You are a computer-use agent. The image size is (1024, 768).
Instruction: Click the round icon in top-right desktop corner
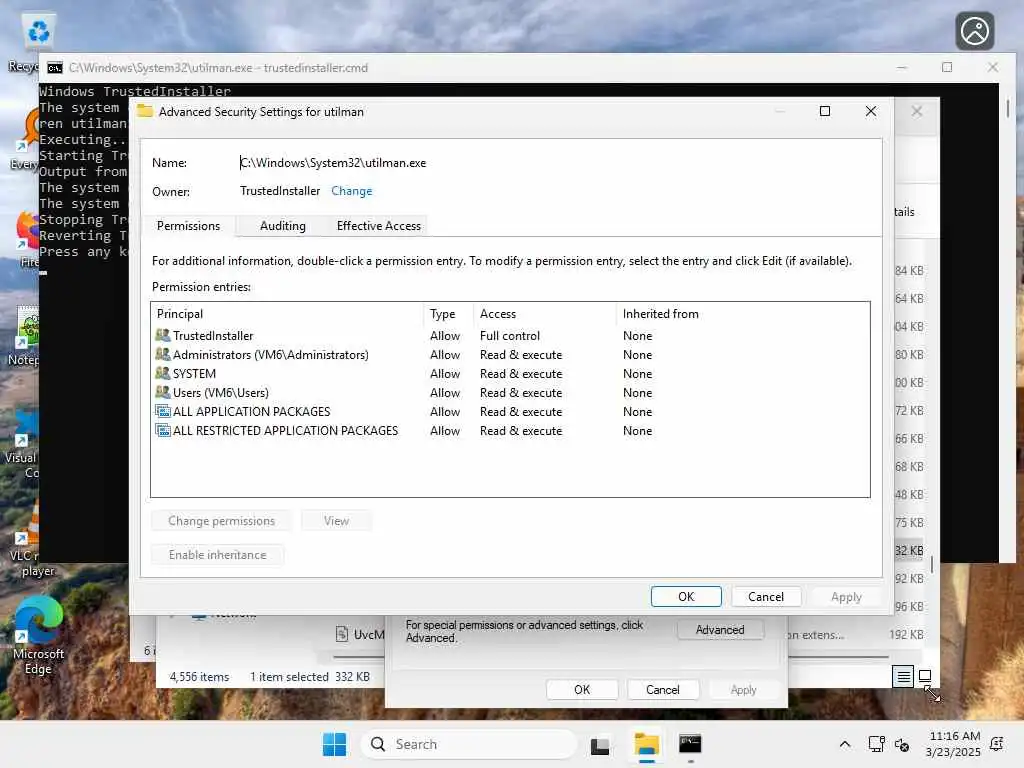point(974,31)
